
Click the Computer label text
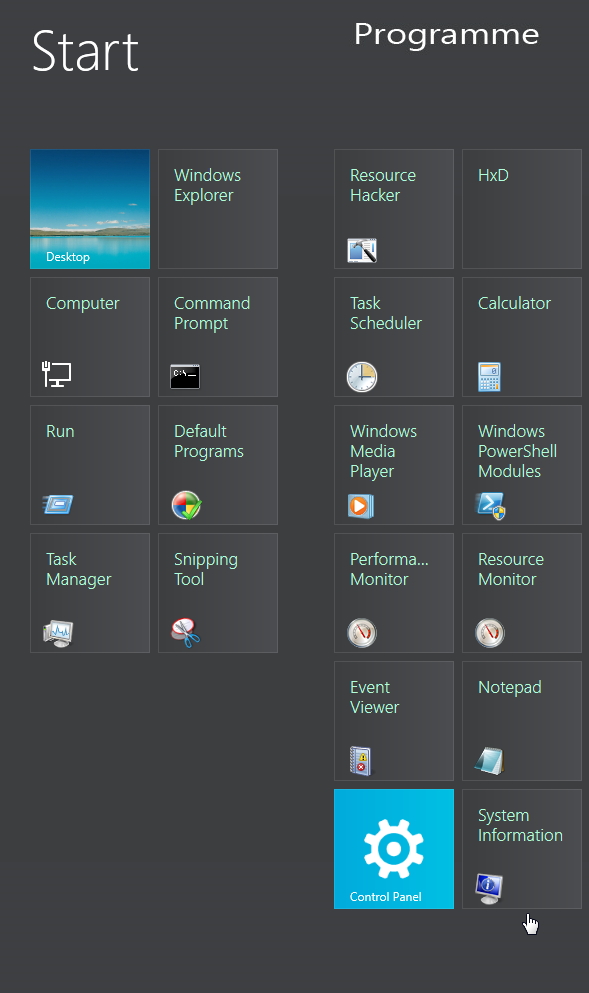pos(82,304)
